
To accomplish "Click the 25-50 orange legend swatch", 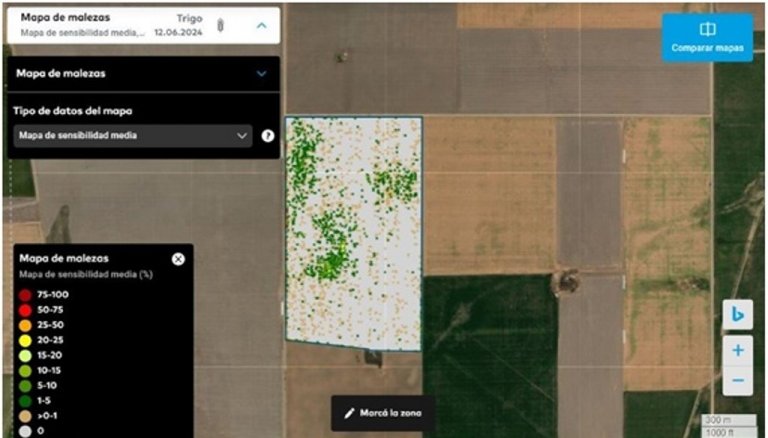I will click(x=25, y=325).
